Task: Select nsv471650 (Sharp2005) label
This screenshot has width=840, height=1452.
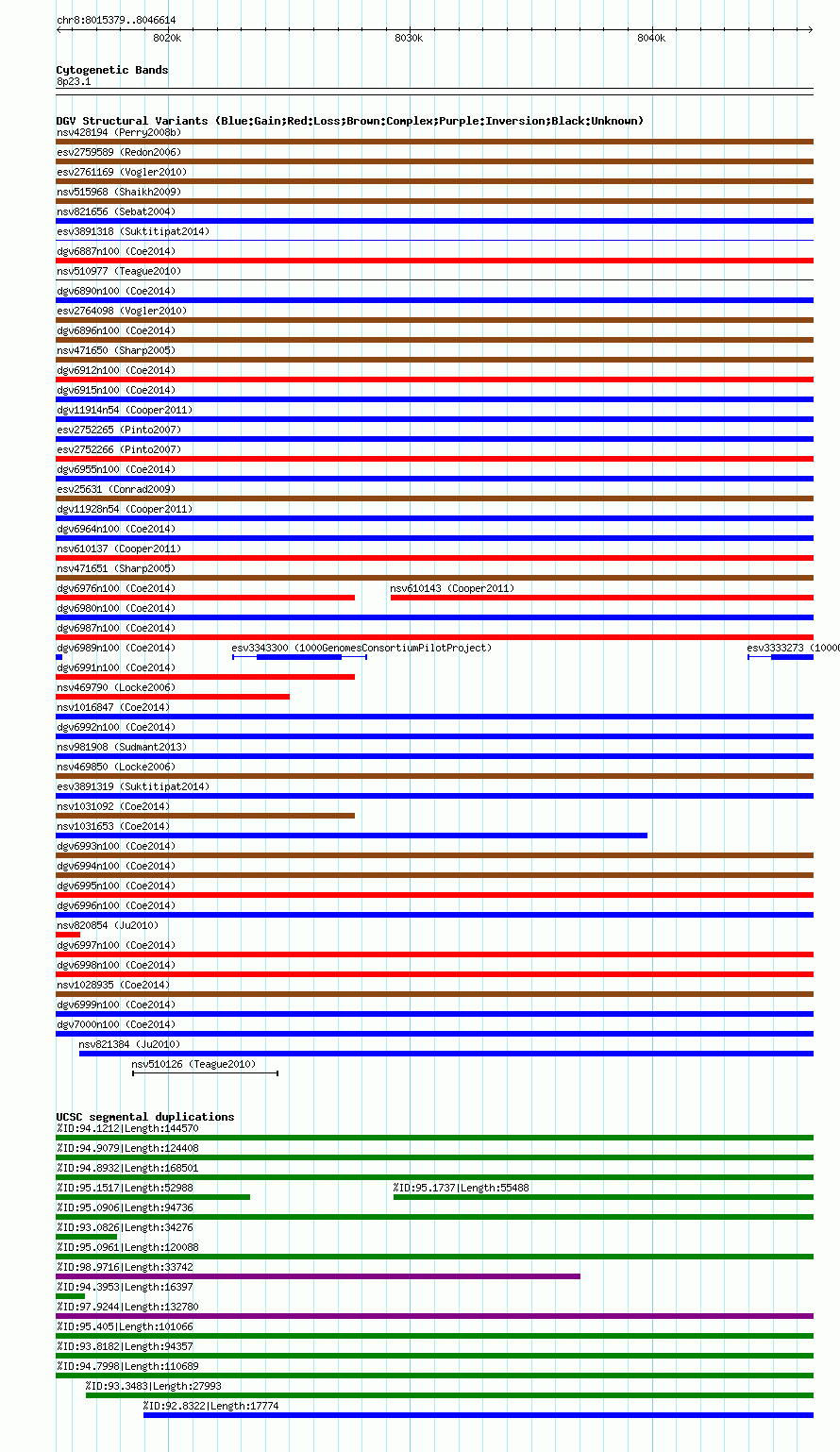Action: point(116,350)
